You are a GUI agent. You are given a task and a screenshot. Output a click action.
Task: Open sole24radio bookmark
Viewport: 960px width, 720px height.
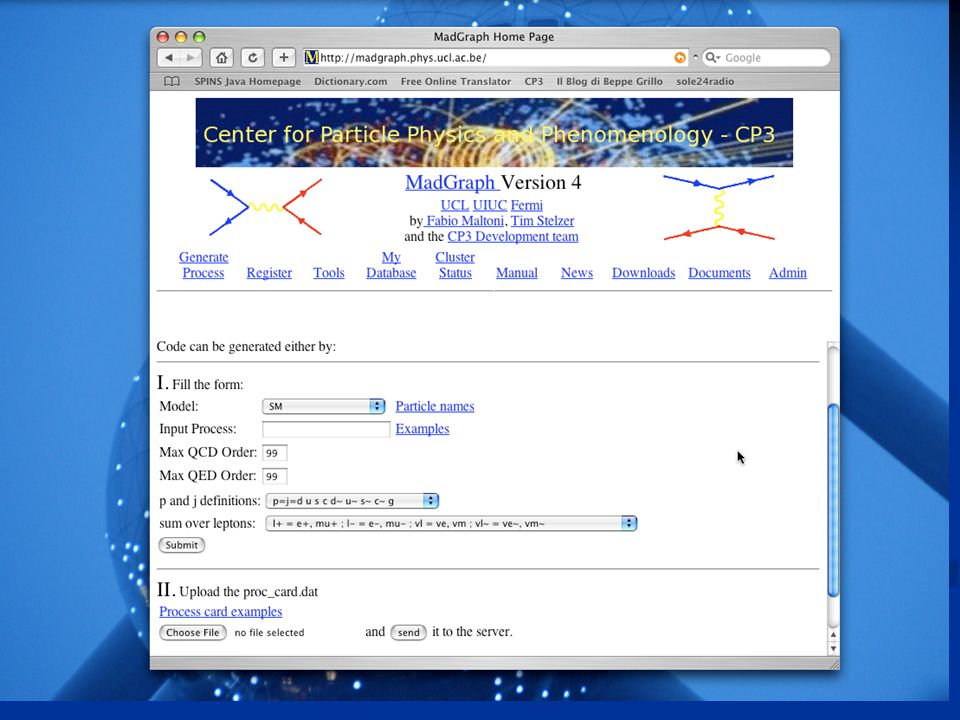point(705,81)
